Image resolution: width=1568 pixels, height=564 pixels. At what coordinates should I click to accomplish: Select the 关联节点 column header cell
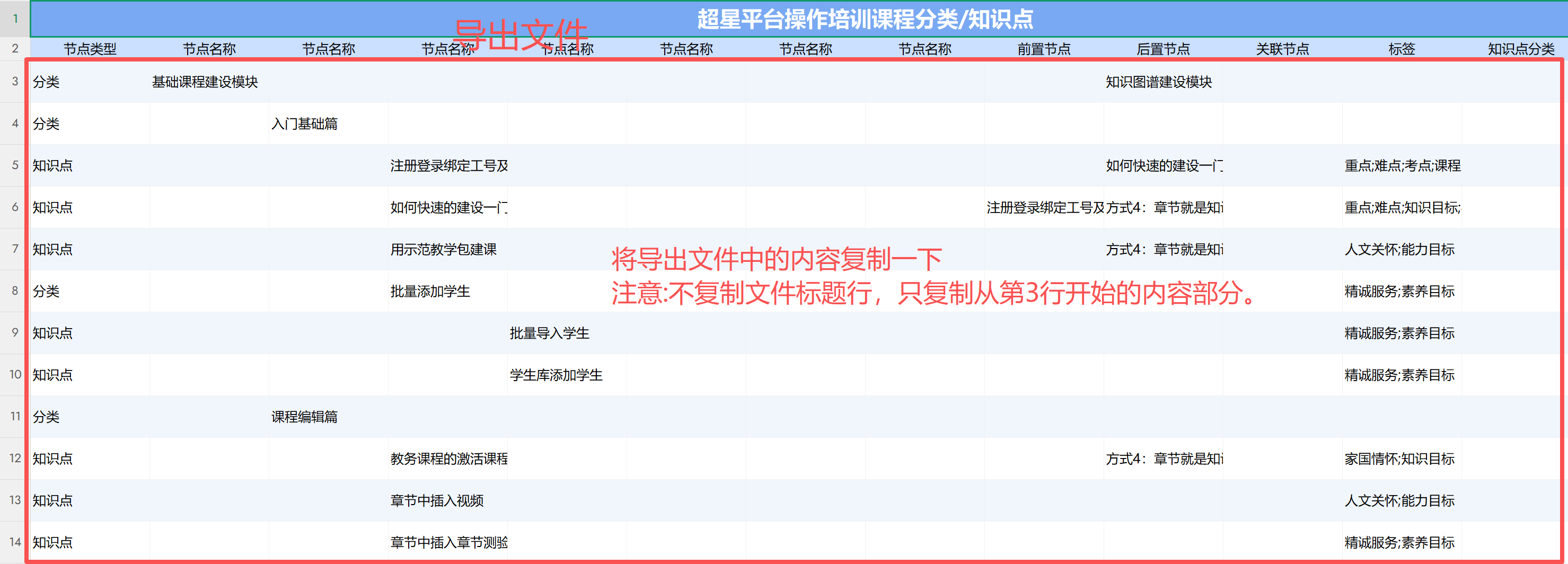tap(1282, 49)
